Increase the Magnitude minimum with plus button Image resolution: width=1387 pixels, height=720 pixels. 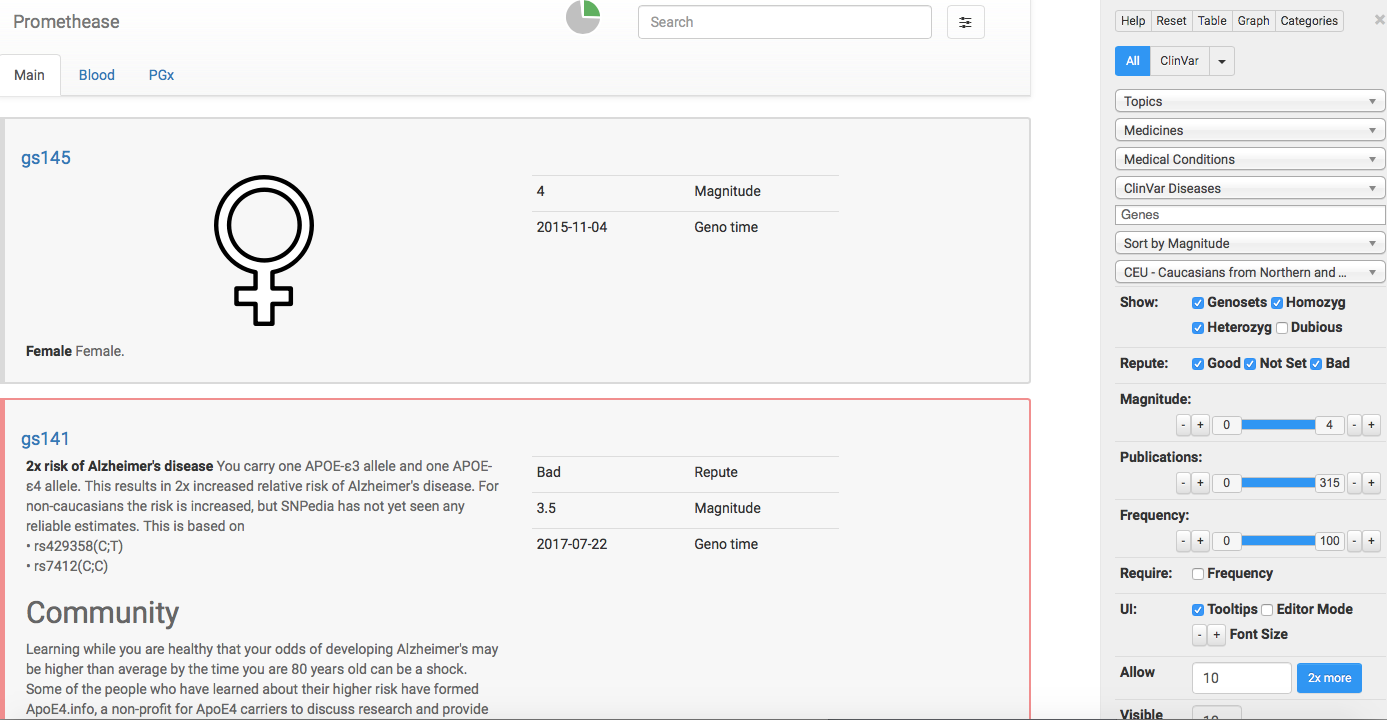point(1201,425)
